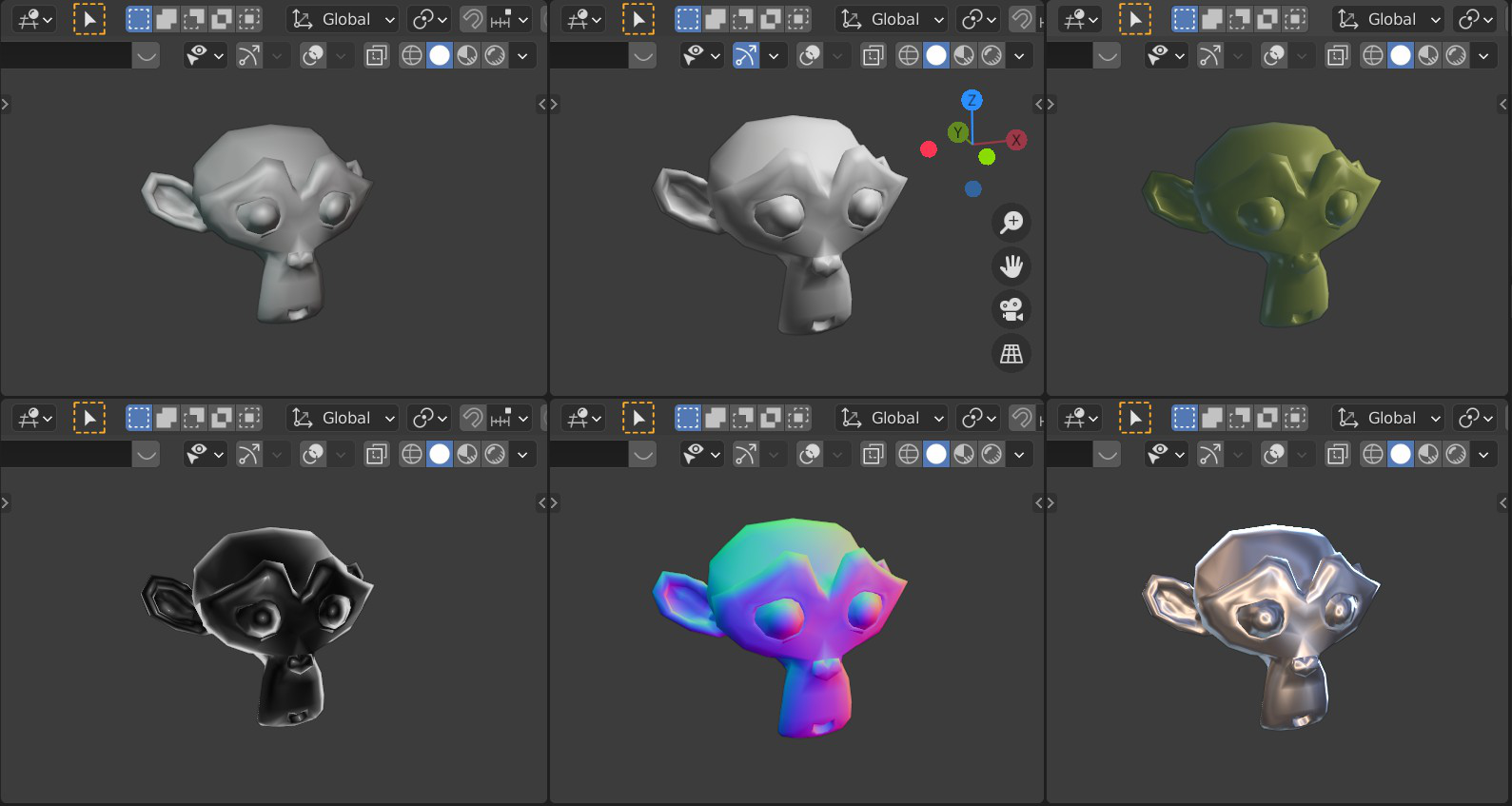This screenshot has width=1512, height=806.
Task: Open the shading options dropdown in the dull gray monkey viewport
Action: (x=522, y=56)
